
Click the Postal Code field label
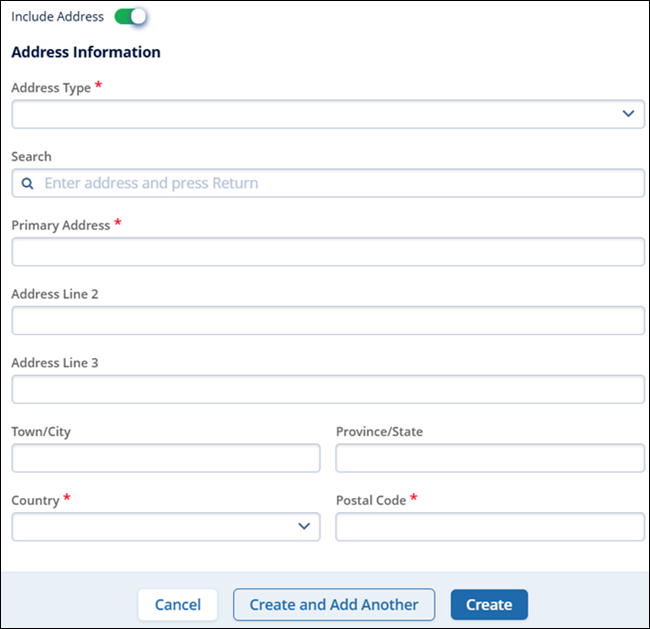[x=371, y=500]
